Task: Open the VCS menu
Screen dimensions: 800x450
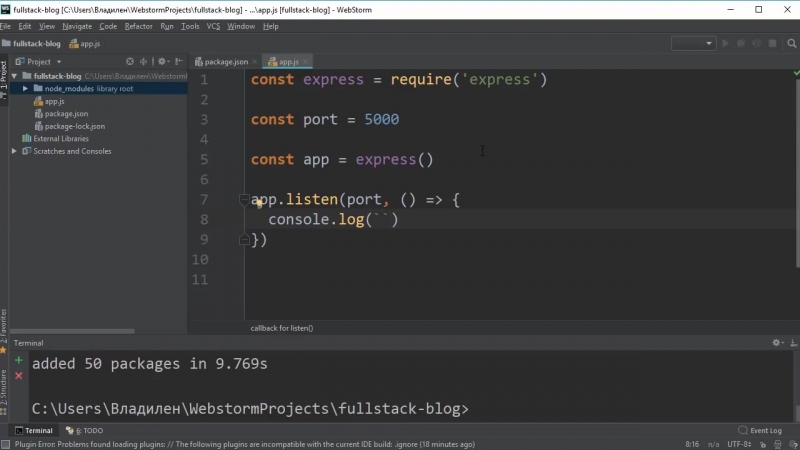Action: [x=213, y=26]
